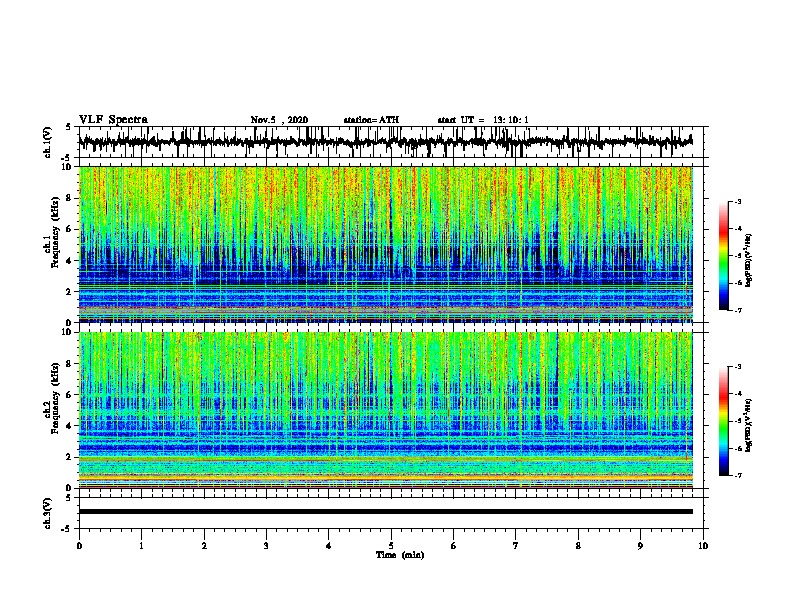Click the '-7' label on ch.1 color scale
Viewport: 792px width, 612px height.
point(738,310)
